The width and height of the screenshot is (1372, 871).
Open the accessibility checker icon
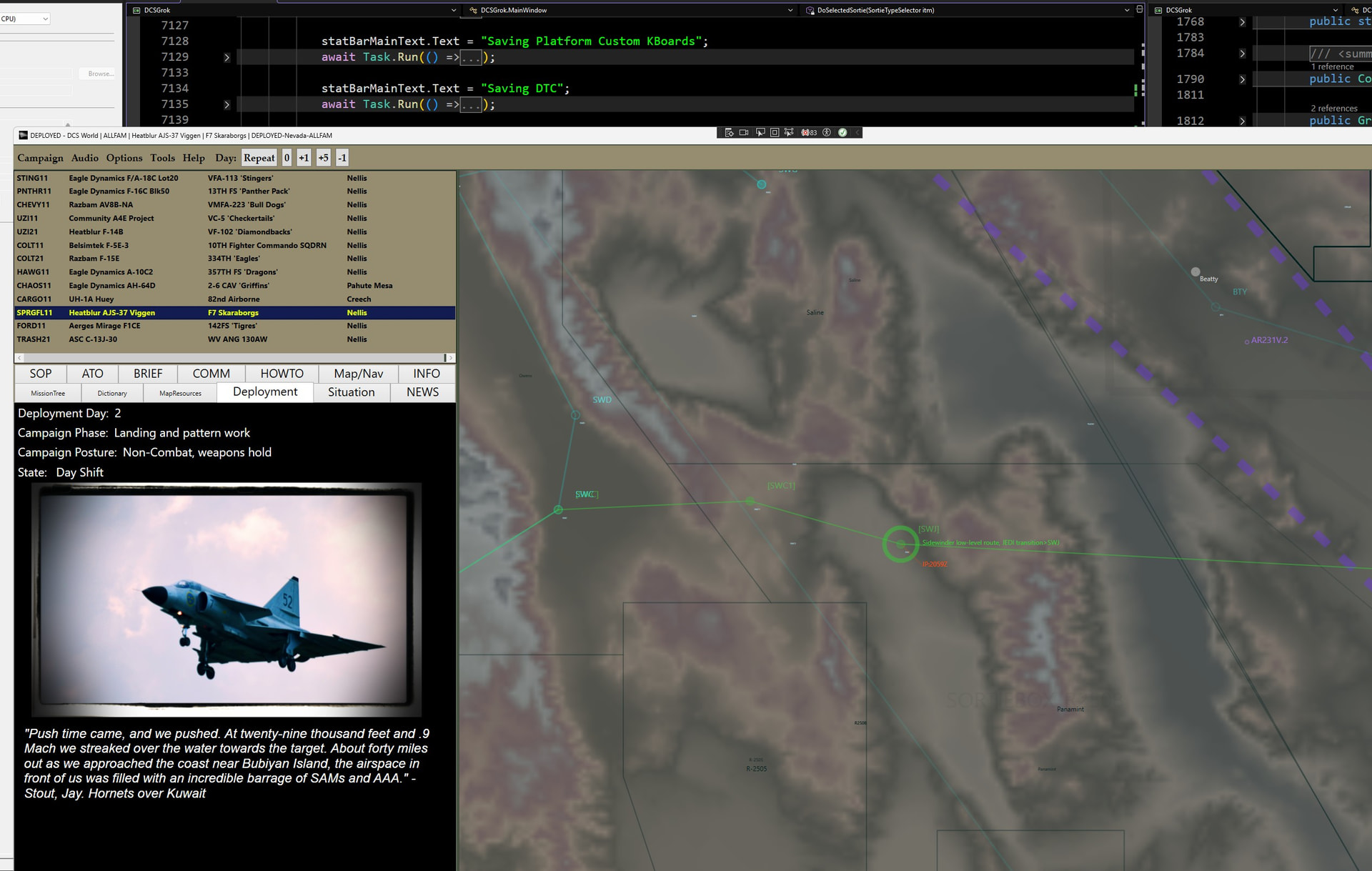click(827, 133)
